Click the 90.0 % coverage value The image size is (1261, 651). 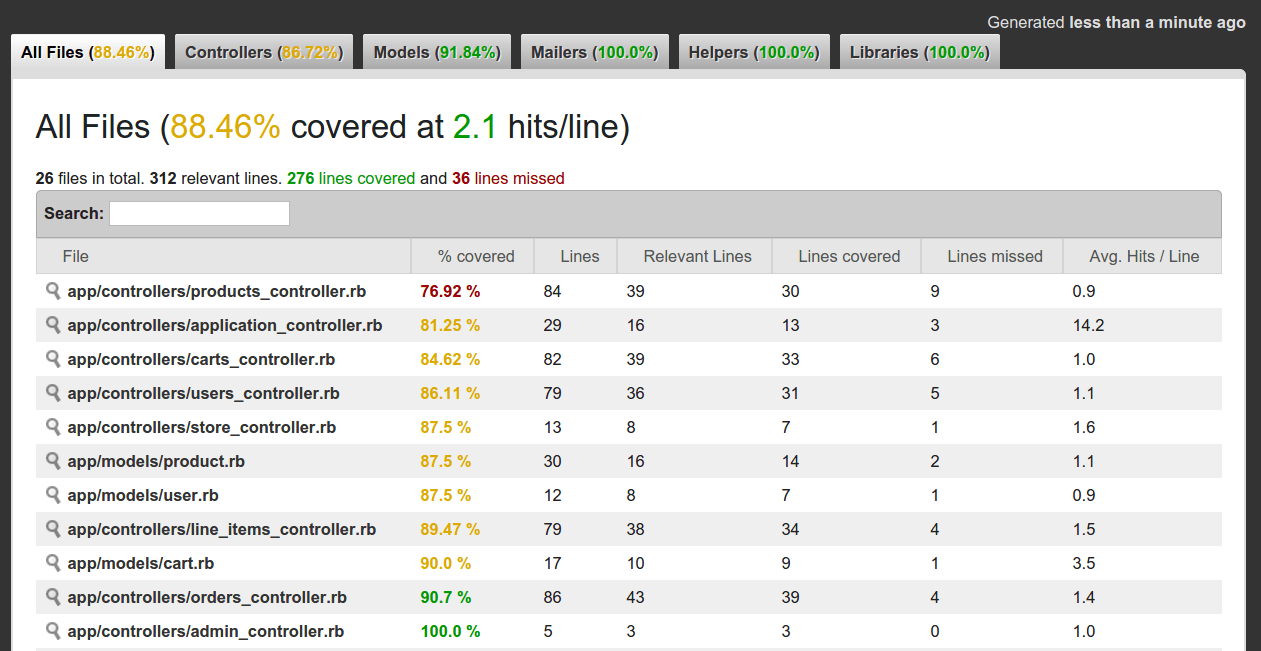445,563
